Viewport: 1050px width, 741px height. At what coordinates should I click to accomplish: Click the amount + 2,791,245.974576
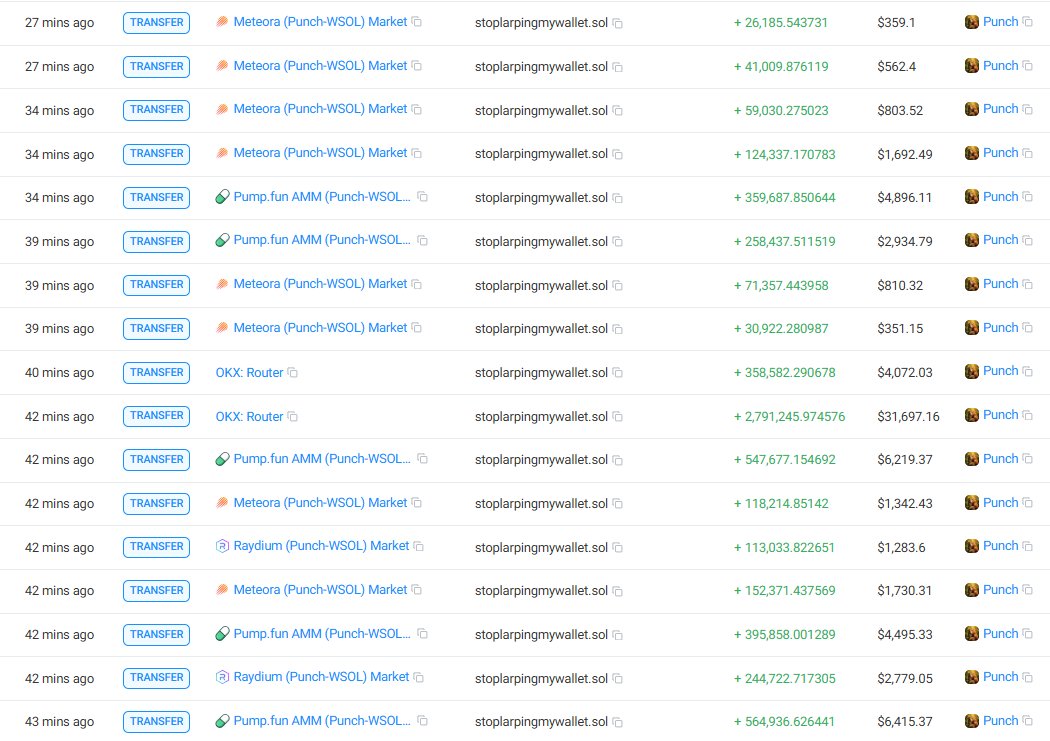point(790,416)
